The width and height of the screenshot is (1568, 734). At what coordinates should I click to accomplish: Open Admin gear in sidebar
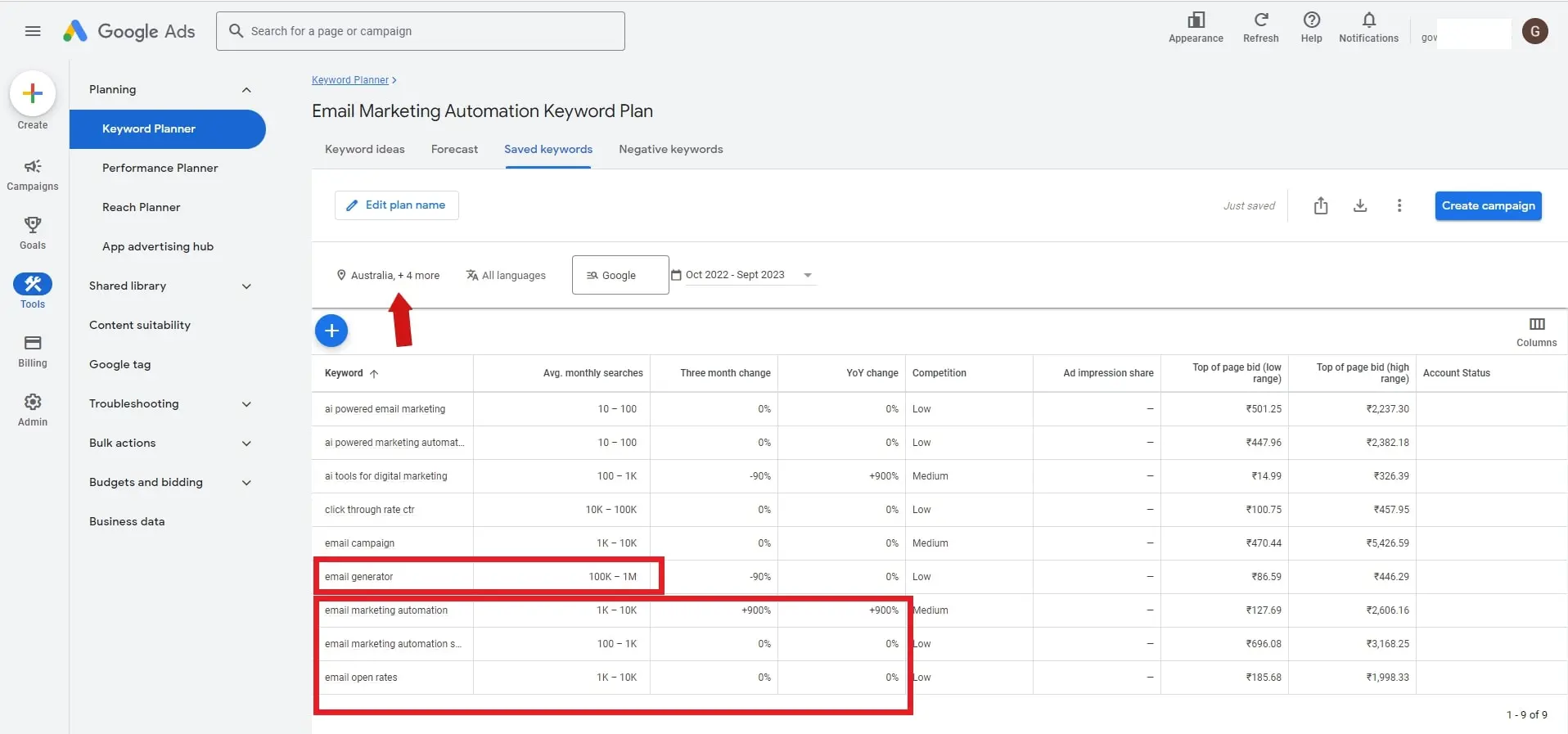click(x=33, y=409)
